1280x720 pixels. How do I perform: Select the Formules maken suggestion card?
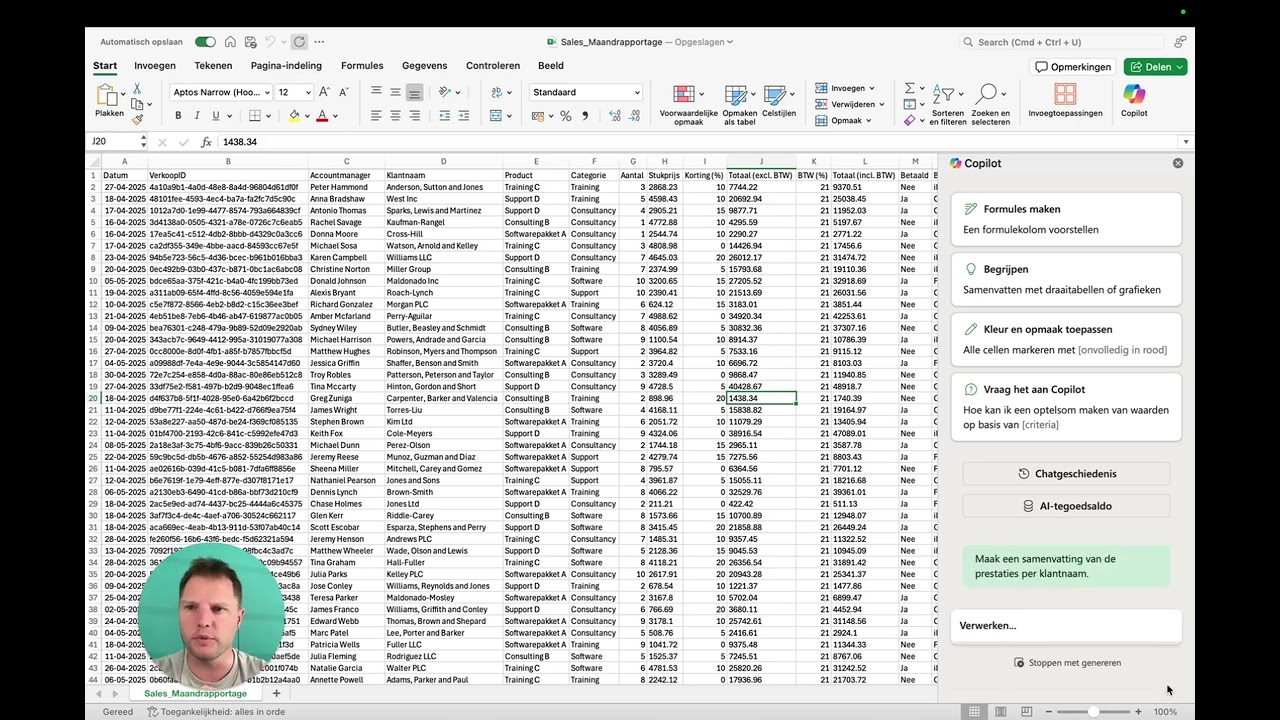[x=1066, y=219]
